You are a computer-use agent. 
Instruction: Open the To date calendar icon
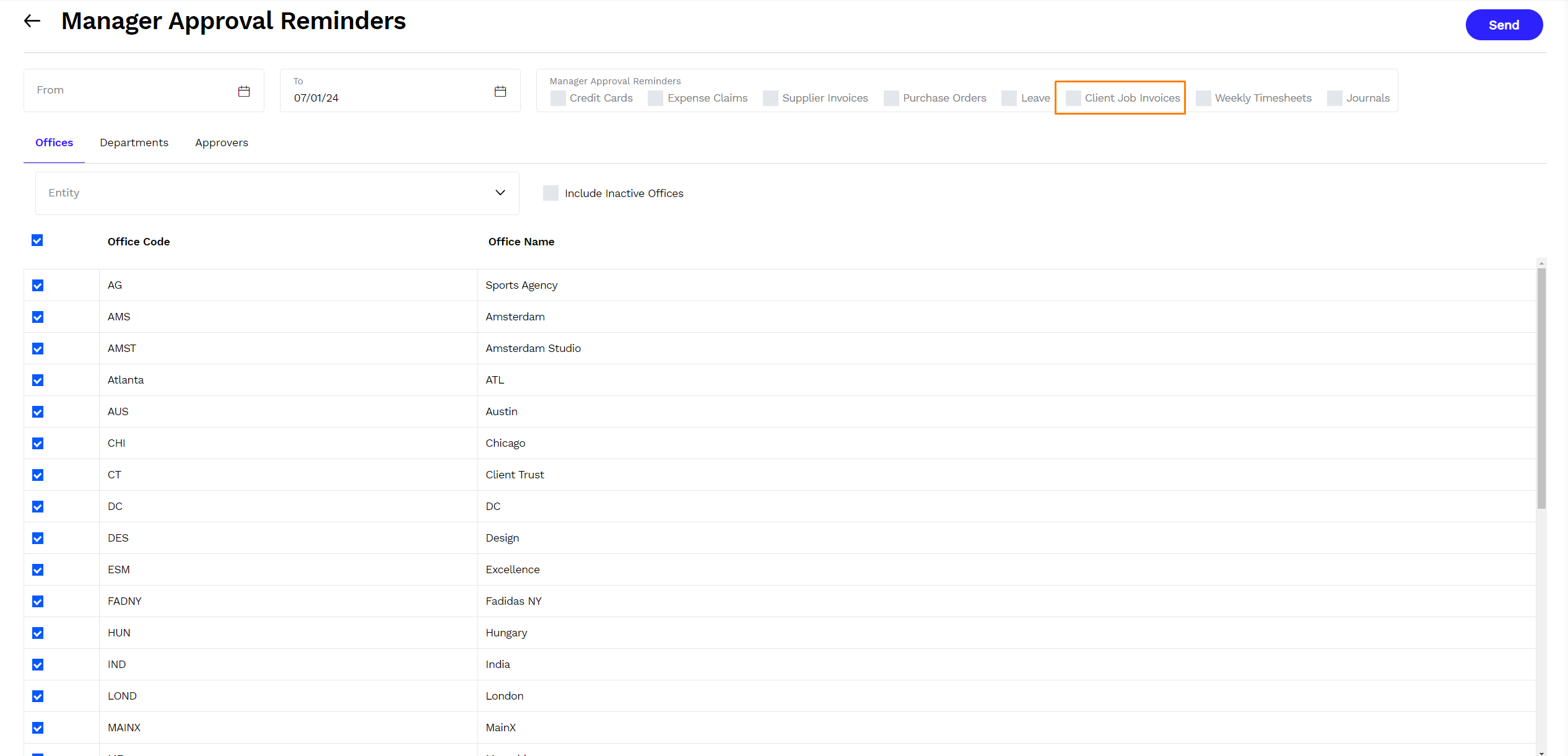pyautogui.click(x=500, y=91)
